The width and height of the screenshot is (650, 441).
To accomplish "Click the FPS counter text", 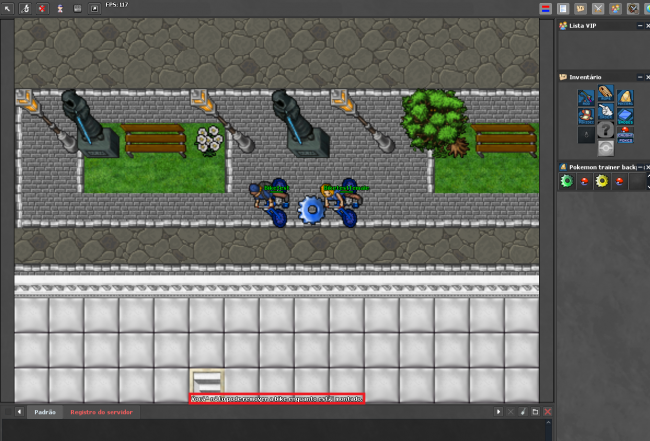I will click(117, 5).
